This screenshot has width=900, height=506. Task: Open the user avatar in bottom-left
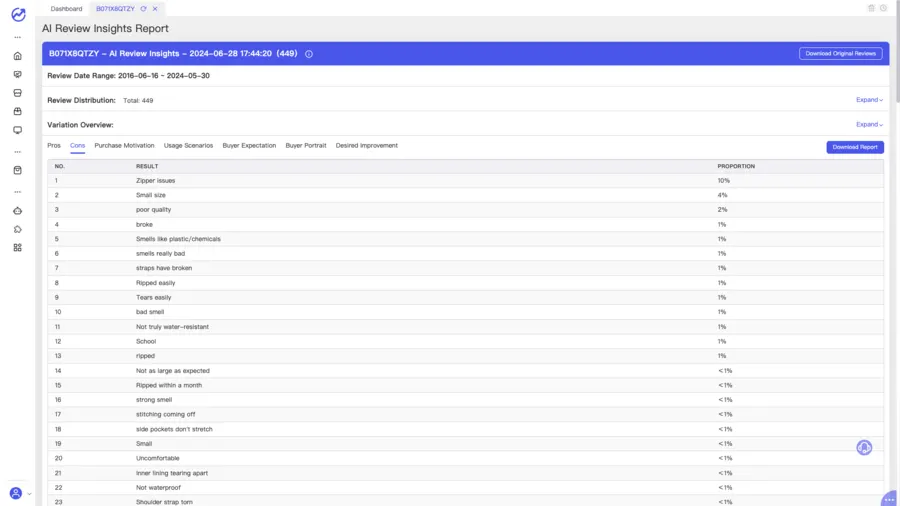[x=16, y=493]
